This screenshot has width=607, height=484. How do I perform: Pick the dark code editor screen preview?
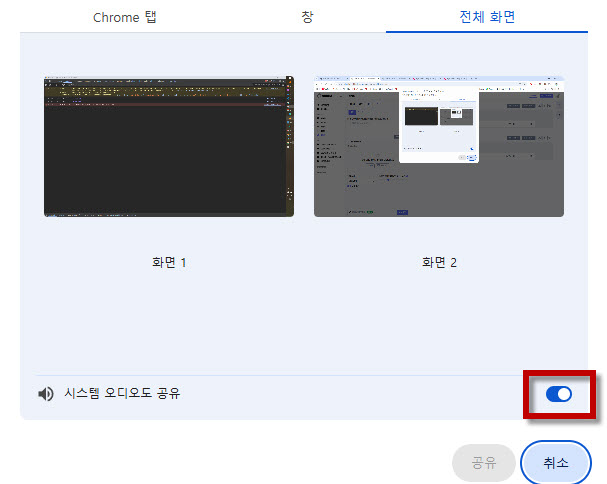(168, 146)
